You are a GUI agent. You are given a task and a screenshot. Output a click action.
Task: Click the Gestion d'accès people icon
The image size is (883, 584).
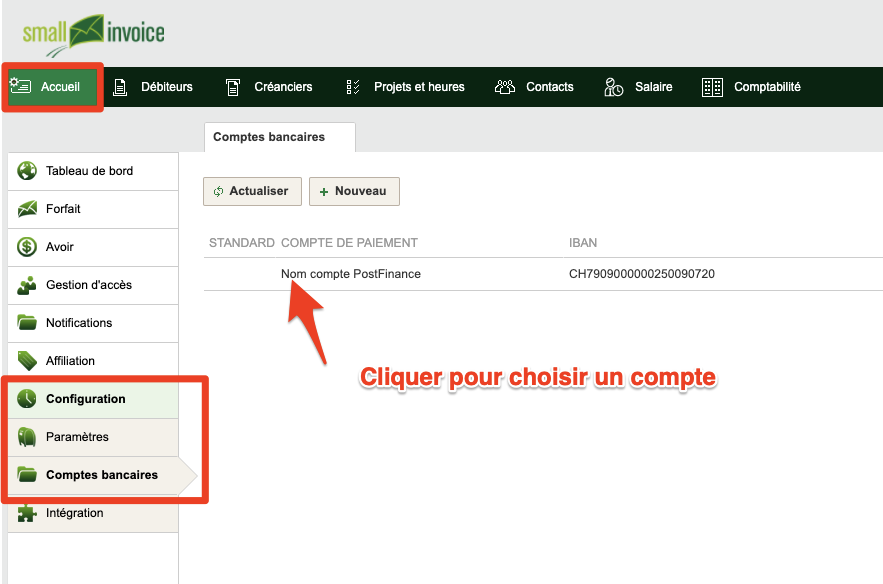(26, 285)
